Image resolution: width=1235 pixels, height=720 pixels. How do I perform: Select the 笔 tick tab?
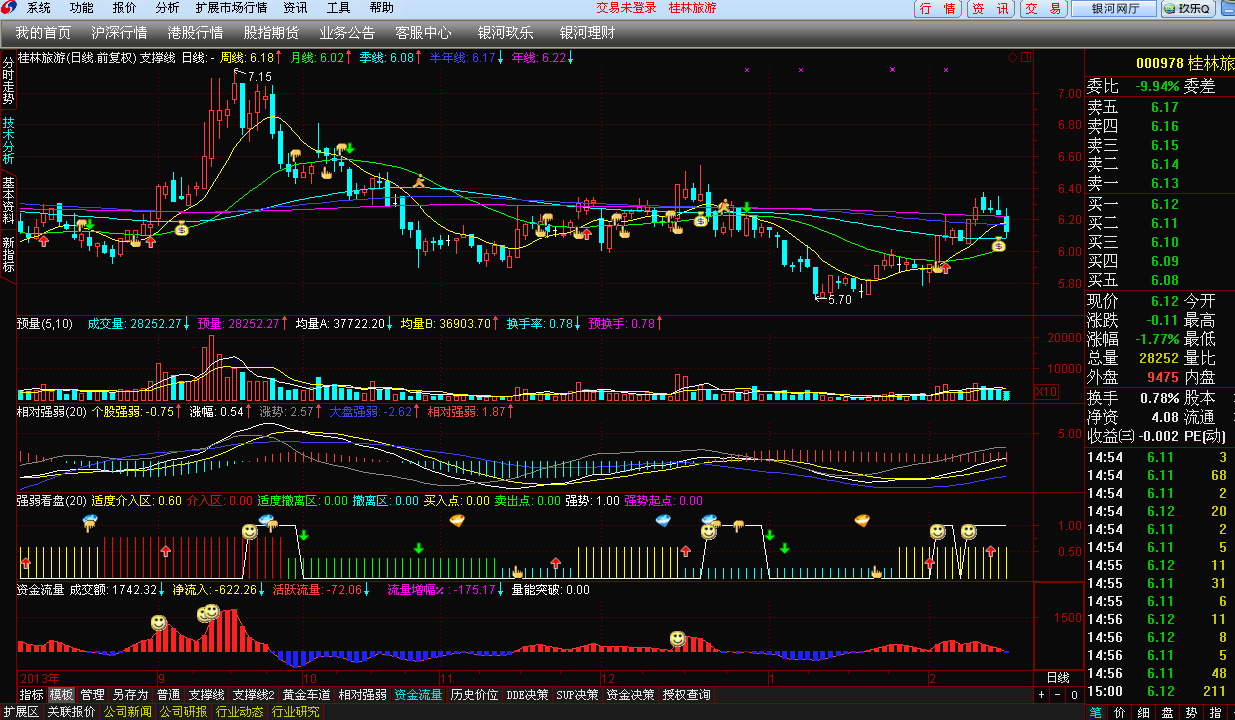[1097, 712]
